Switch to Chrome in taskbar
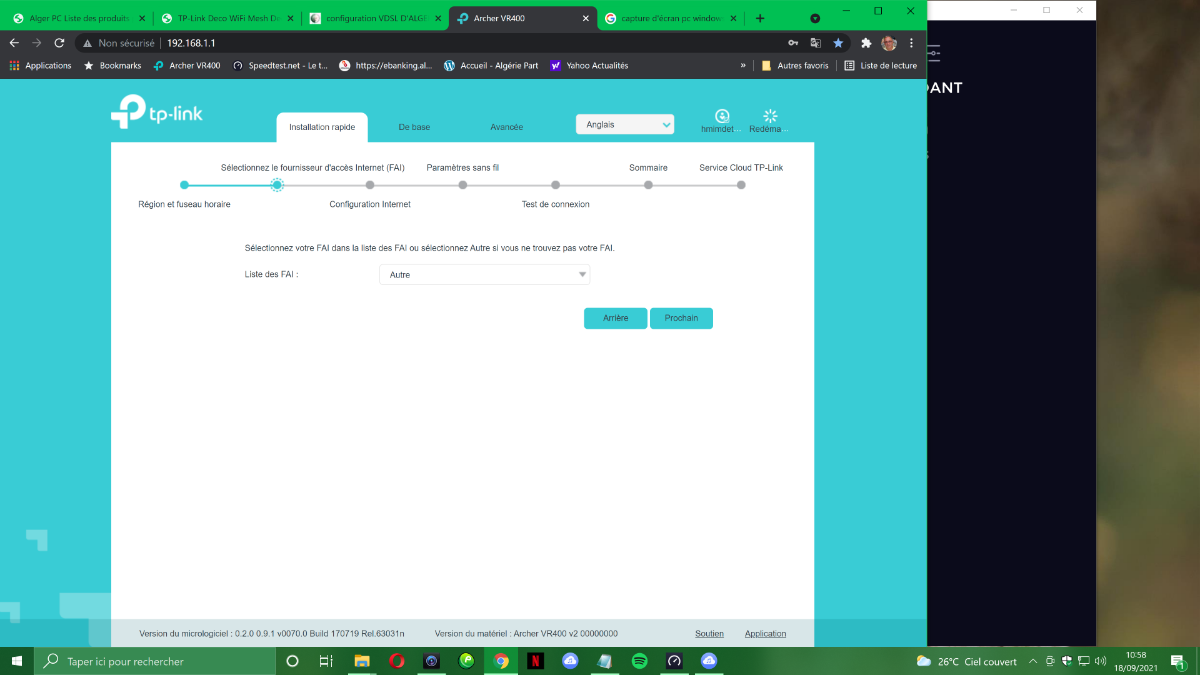This screenshot has width=1200, height=675. click(501, 661)
